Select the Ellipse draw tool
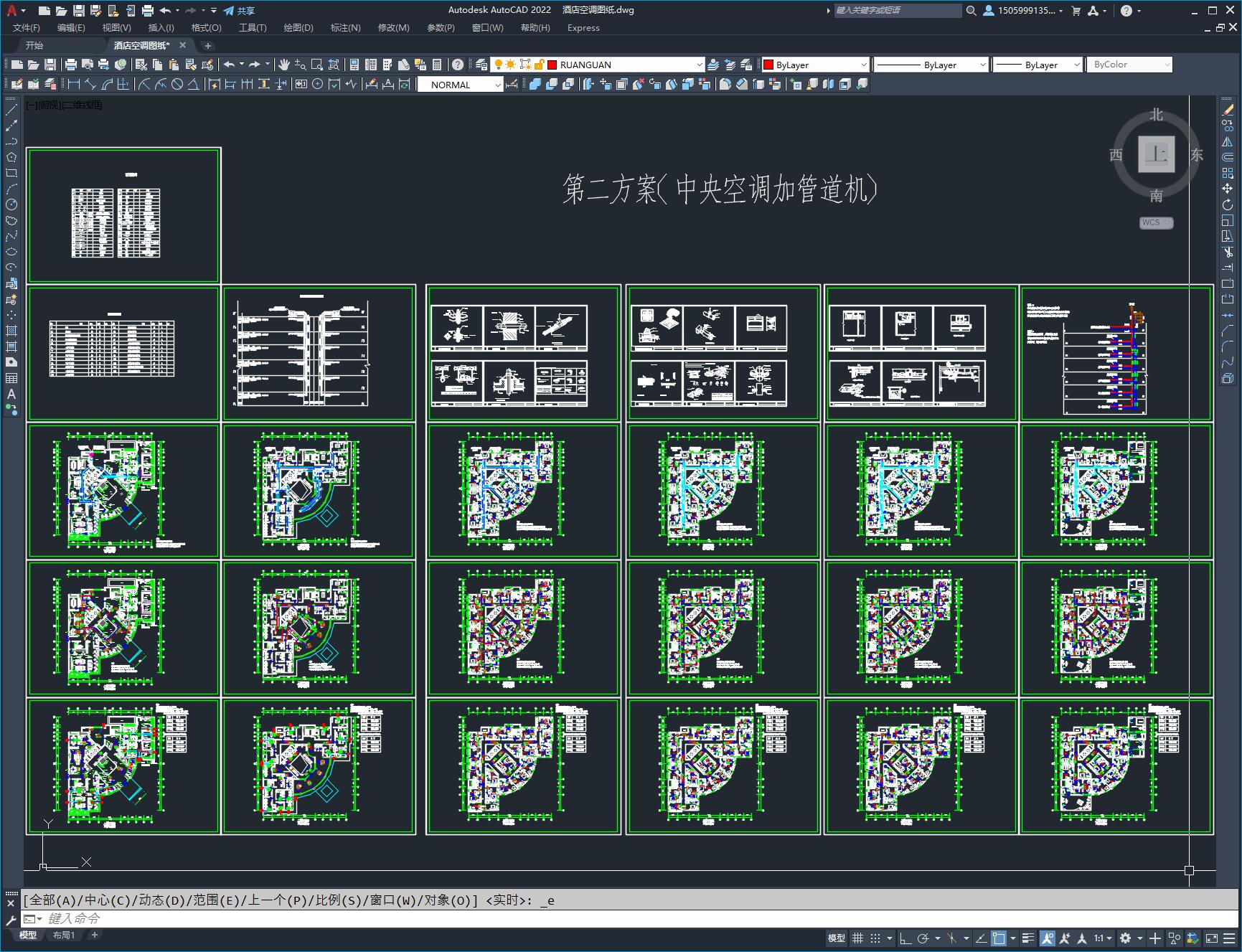1242x952 pixels. coord(11,252)
